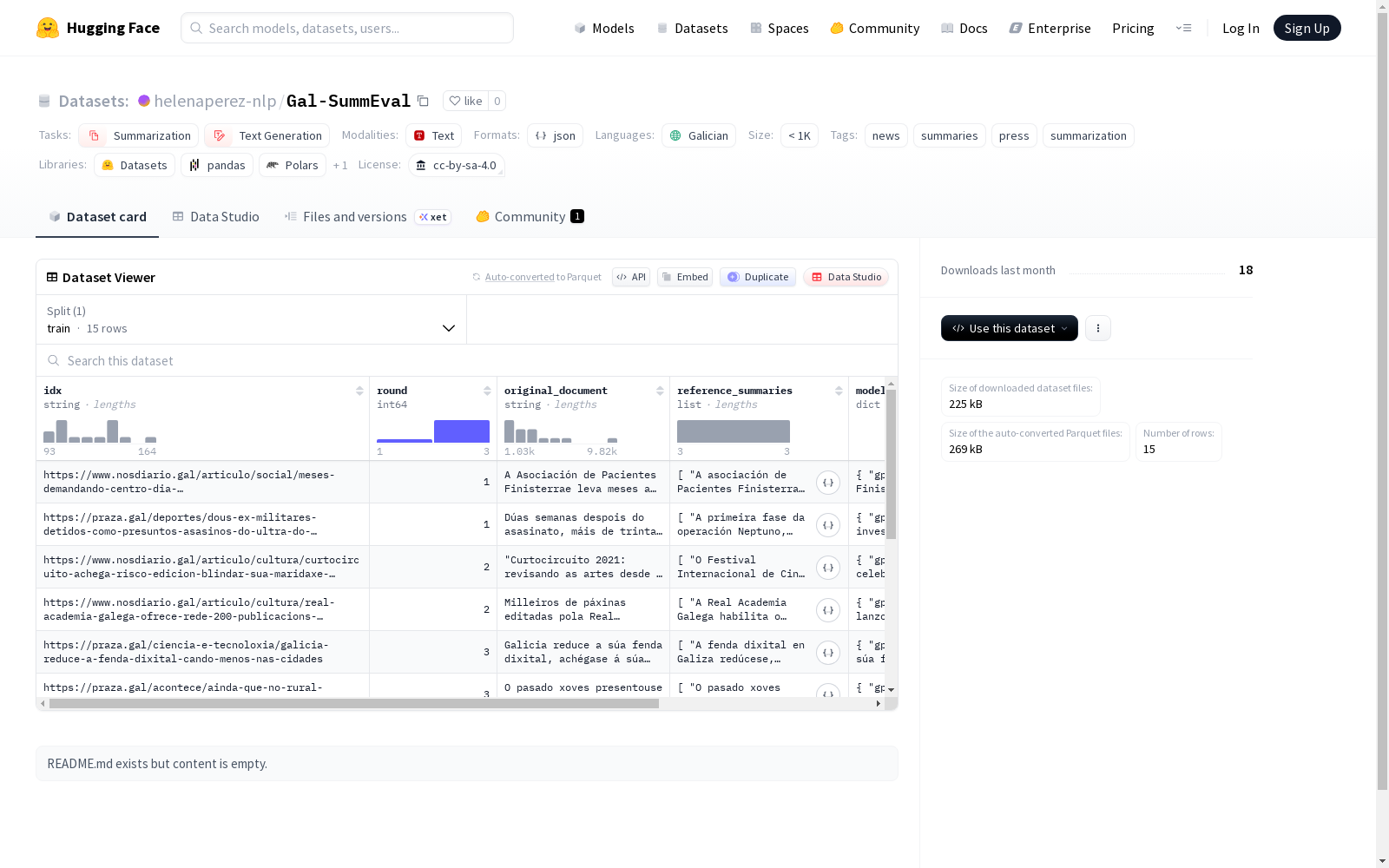The height and width of the screenshot is (868, 1389).
Task: Click the Duplicate button
Action: pos(758,277)
